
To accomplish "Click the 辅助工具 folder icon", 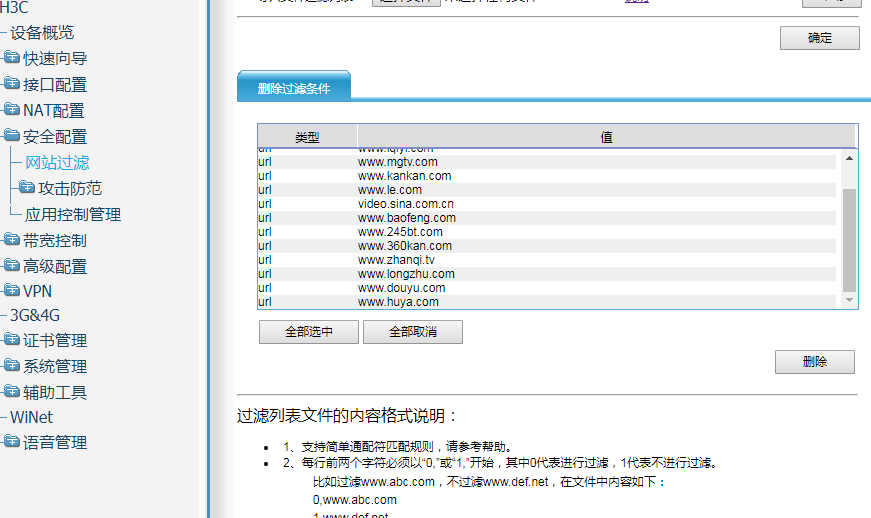I will coord(11,391).
